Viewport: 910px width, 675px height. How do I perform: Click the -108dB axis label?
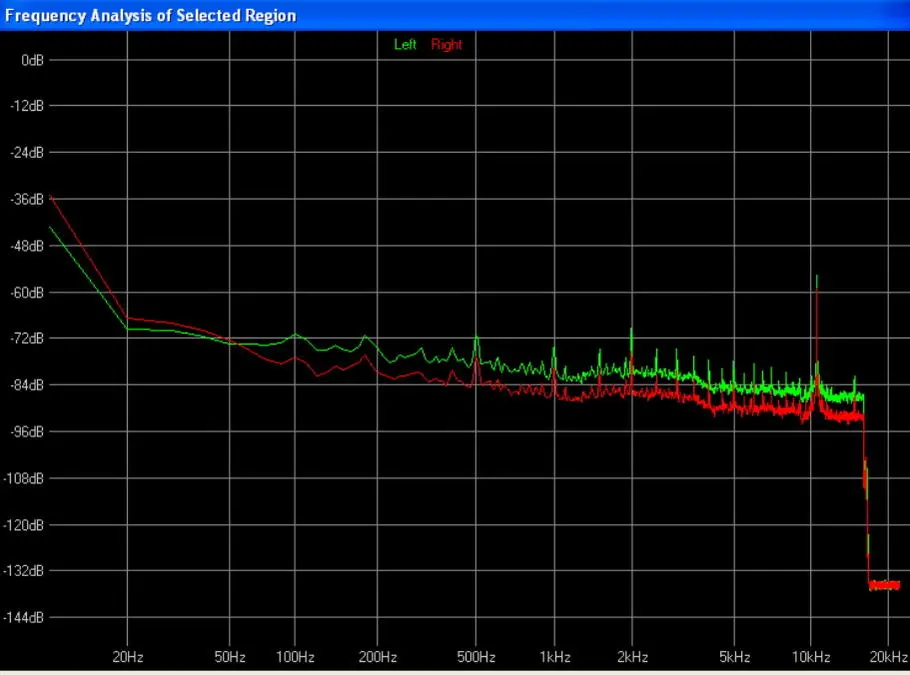(x=26, y=478)
